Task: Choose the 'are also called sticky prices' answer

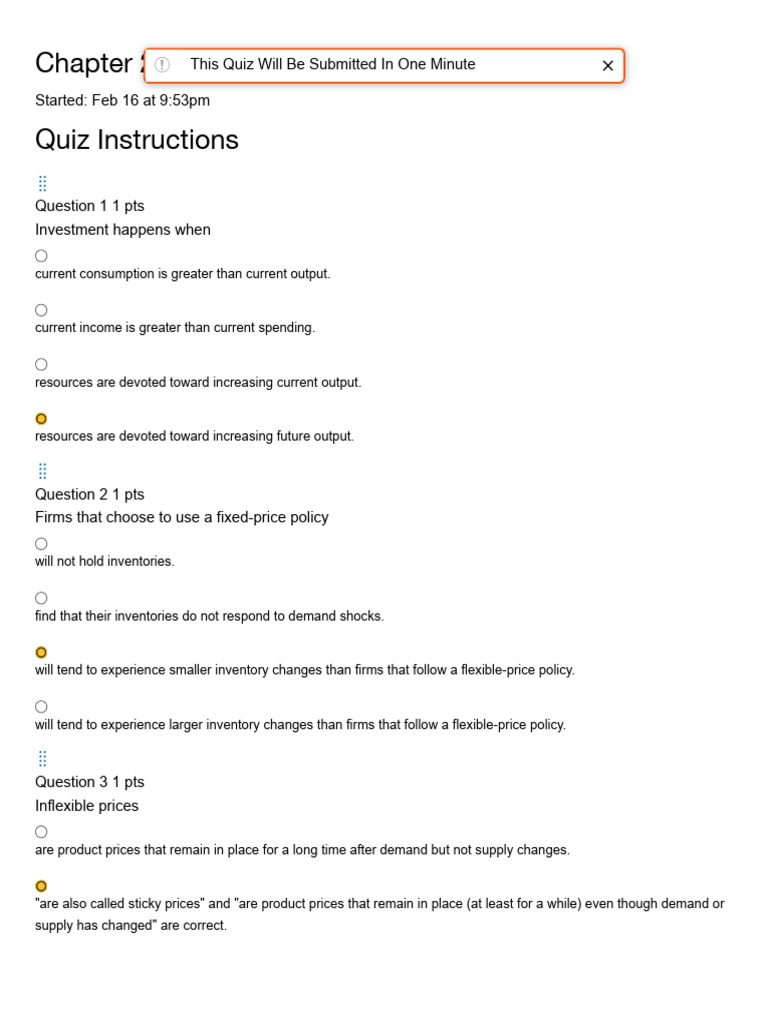Action: [41, 886]
